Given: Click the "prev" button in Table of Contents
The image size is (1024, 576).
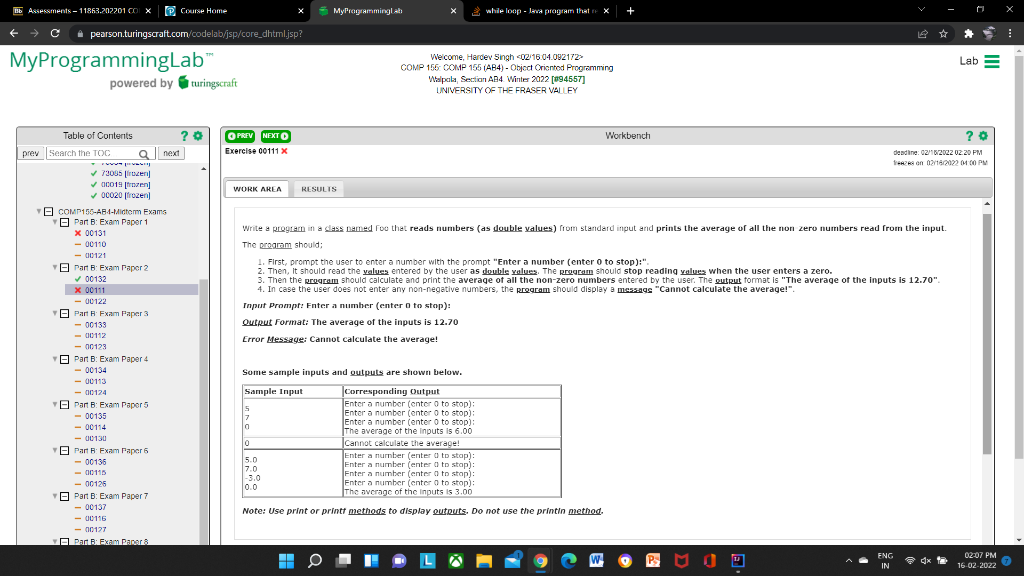Looking at the screenshot, I should 31,153.
